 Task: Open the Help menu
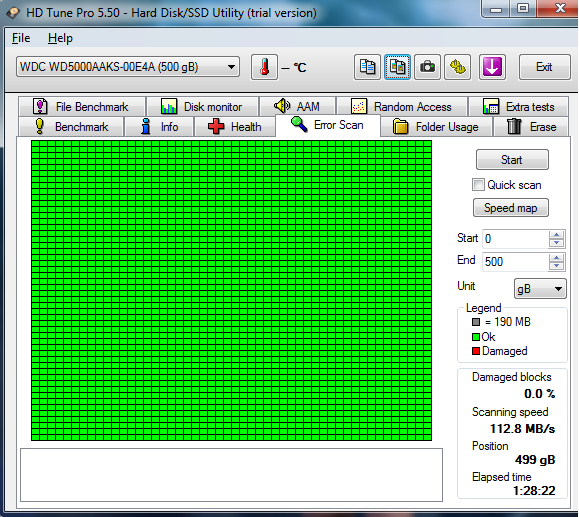[x=60, y=38]
